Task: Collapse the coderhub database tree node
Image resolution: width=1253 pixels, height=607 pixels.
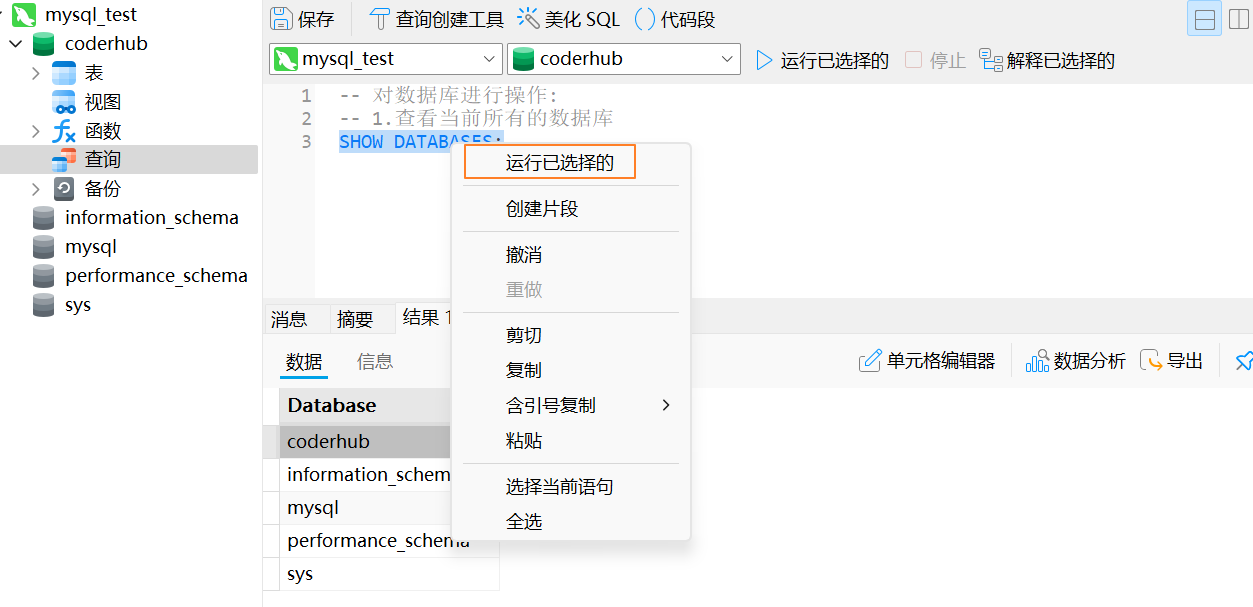Action: [x=15, y=44]
